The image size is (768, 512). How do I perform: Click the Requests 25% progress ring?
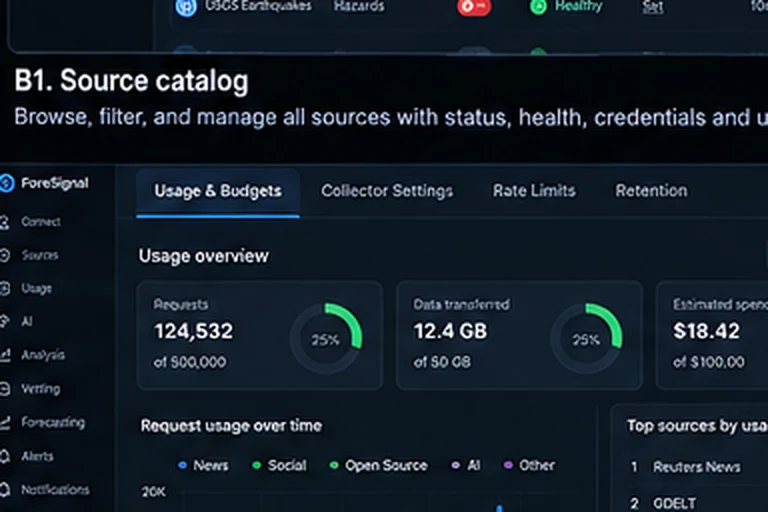[x=326, y=339]
